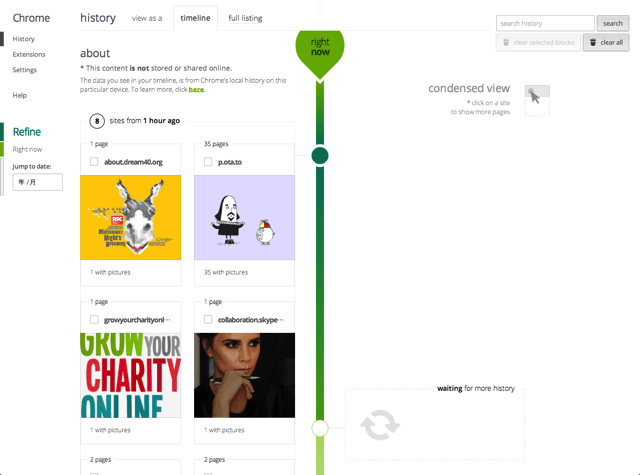Image resolution: width=640 pixels, height=475 pixels.
Task: Tick the growyourcharityonline checkbox
Action: pyautogui.click(x=94, y=319)
